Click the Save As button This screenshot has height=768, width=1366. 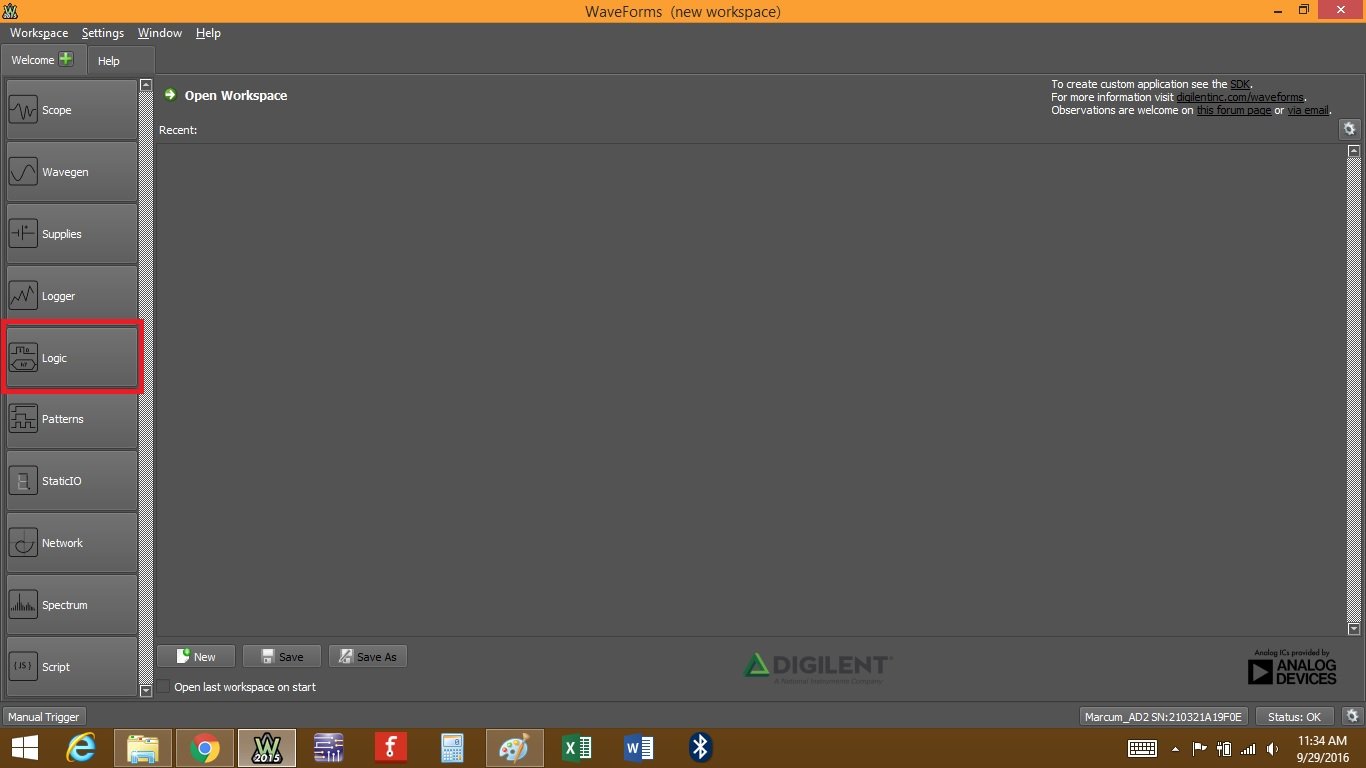[368, 656]
